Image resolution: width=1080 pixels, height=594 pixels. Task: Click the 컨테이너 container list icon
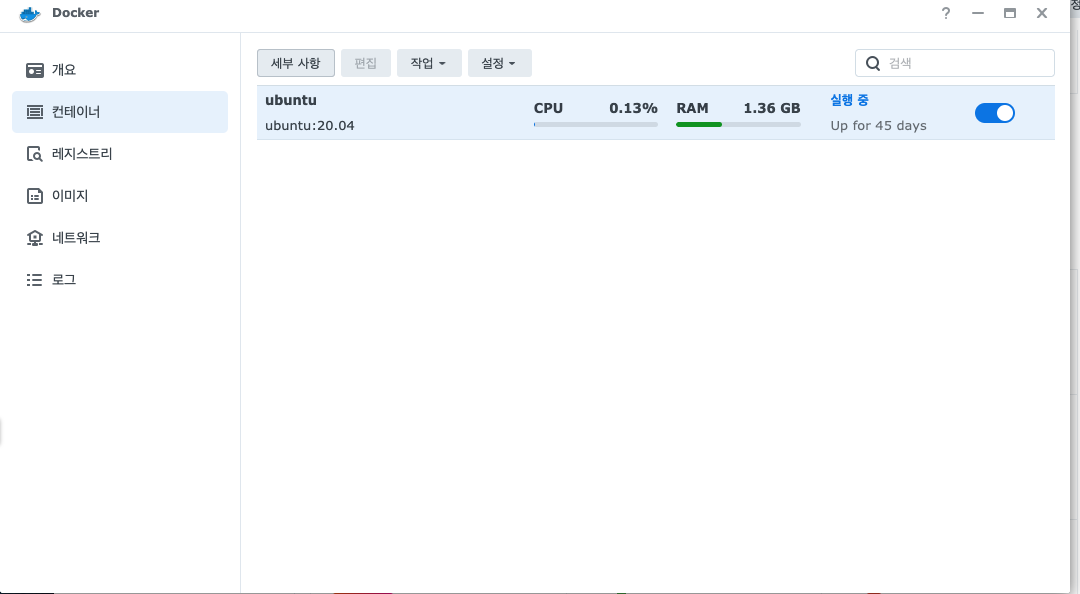(34, 112)
